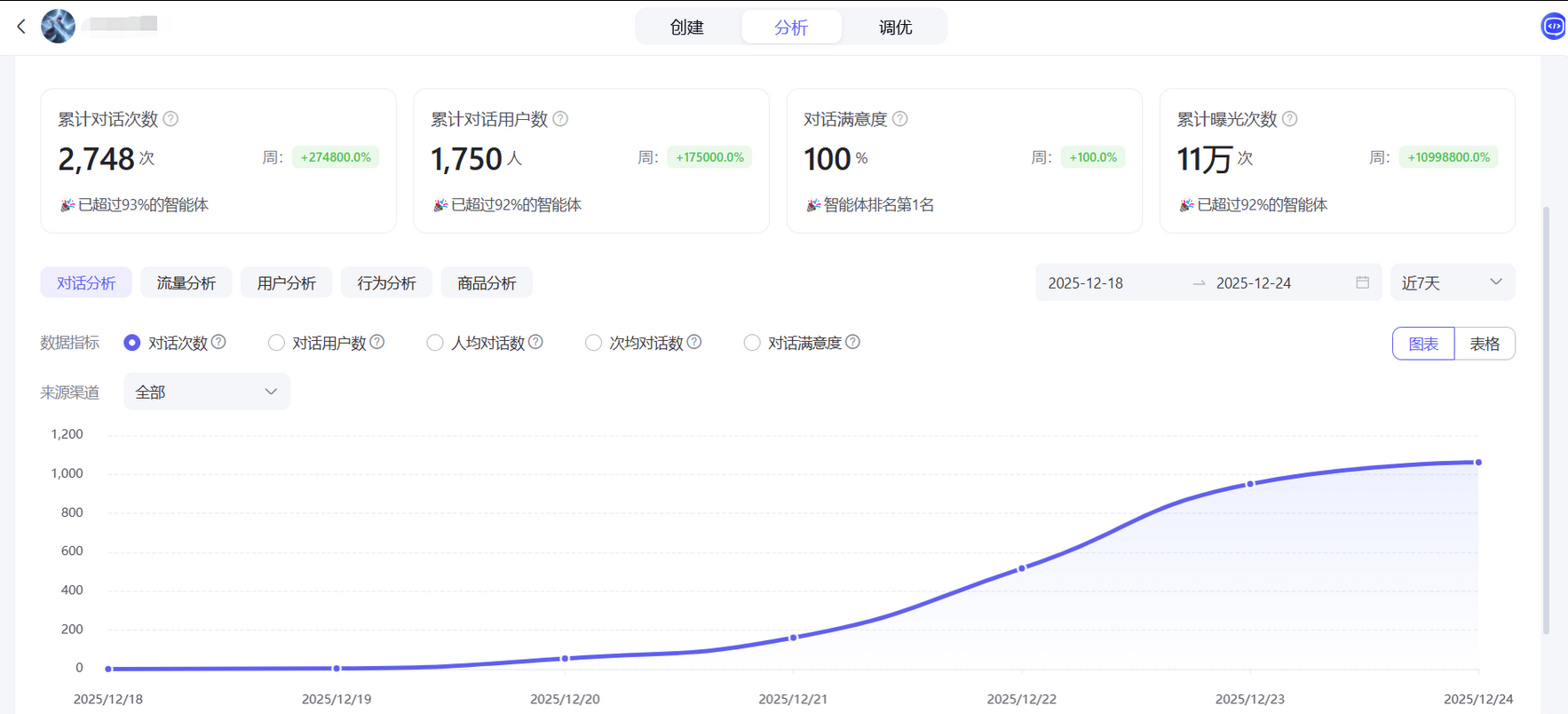This screenshot has width=1568, height=714.
Task: Click the 2025/12/21 data point
Action: point(794,637)
